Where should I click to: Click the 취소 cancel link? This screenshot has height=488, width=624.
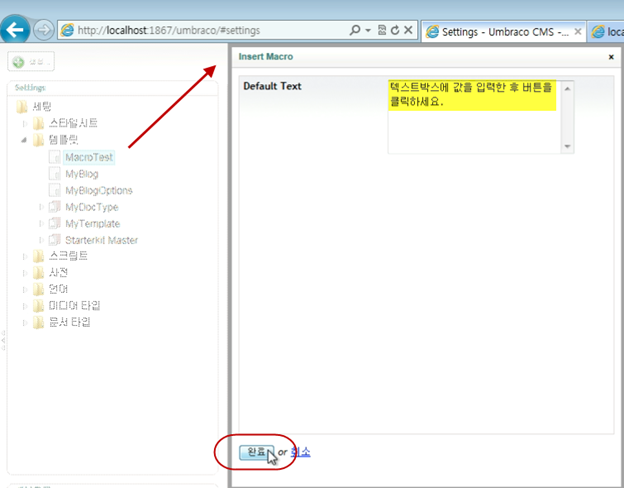(300, 452)
